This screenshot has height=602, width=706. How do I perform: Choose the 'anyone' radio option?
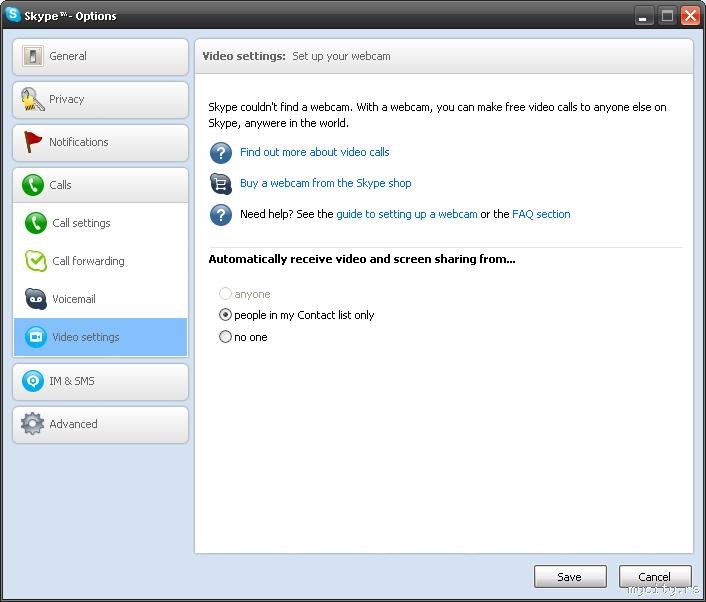[x=226, y=294]
